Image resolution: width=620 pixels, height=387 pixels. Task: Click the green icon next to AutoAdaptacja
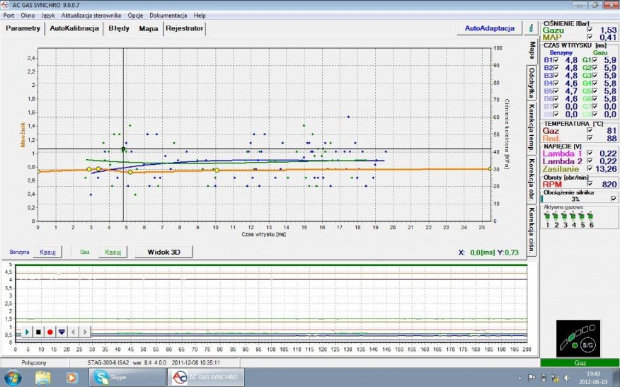[531, 28]
